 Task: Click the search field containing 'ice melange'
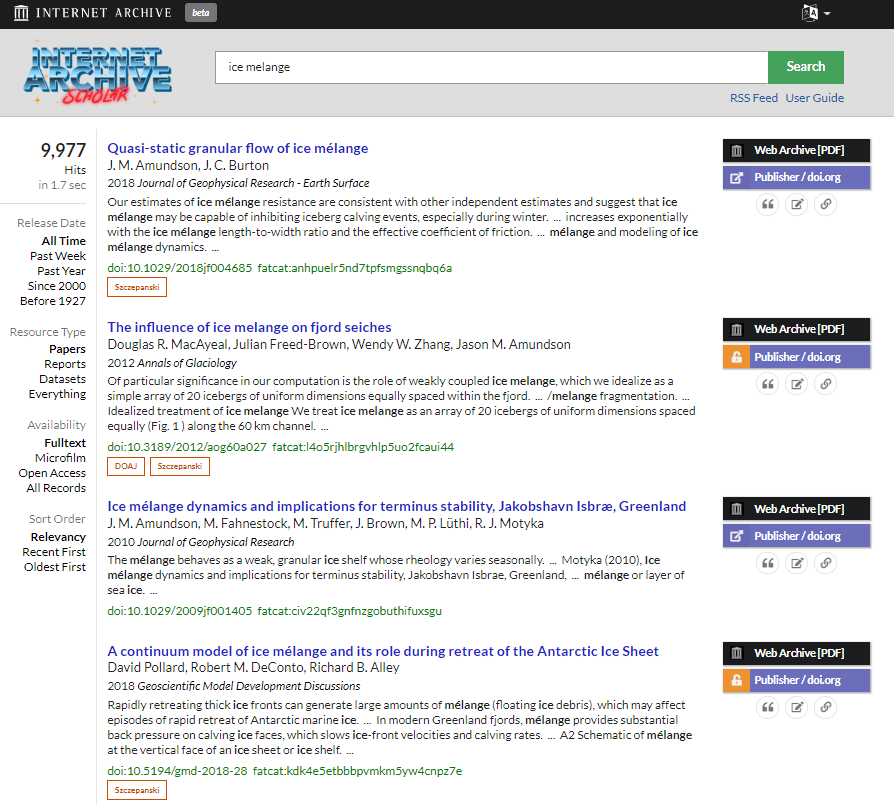pos(490,67)
